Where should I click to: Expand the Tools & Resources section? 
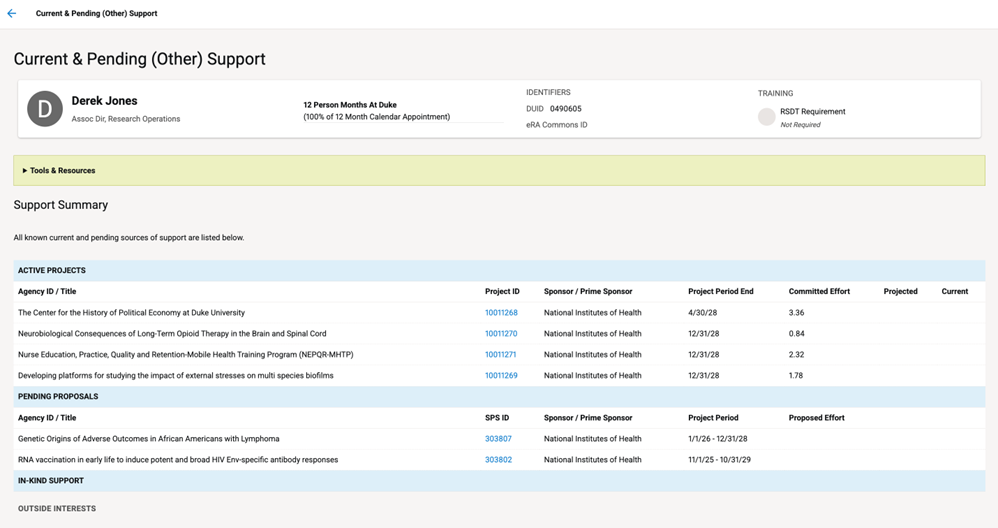click(x=59, y=171)
